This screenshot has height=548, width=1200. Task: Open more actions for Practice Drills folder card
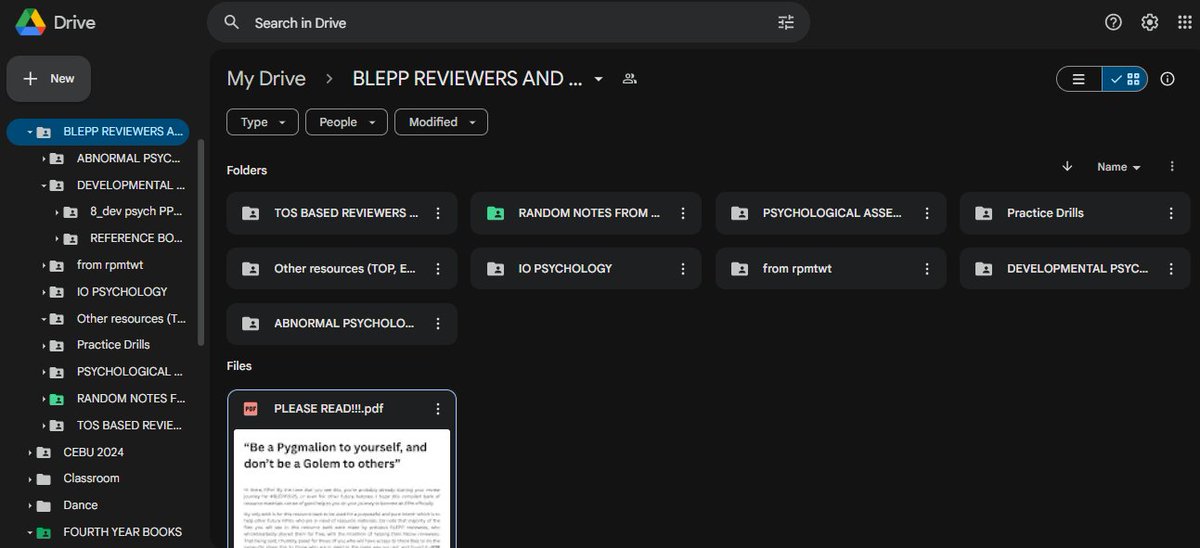coord(1172,213)
